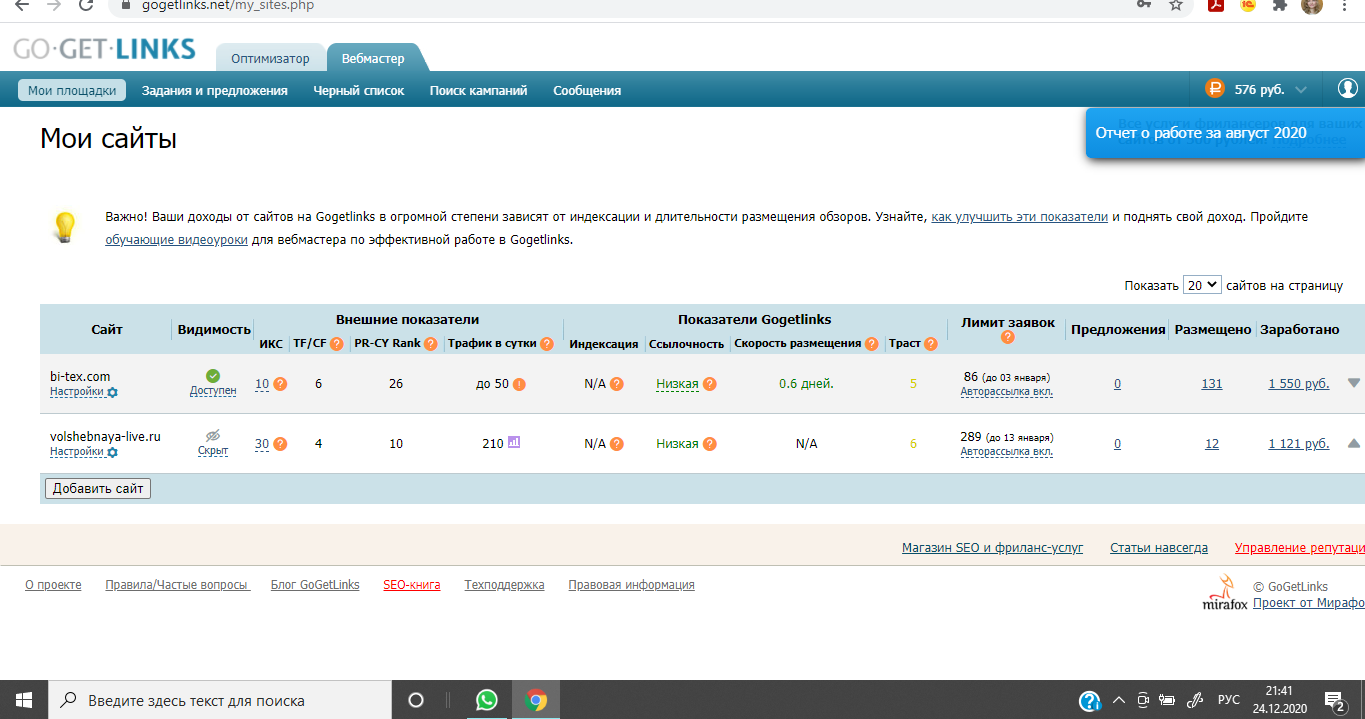Click the orange ruble balance icon
1365x719 pixels.
pyautogui.click(x=1215, y=89)
